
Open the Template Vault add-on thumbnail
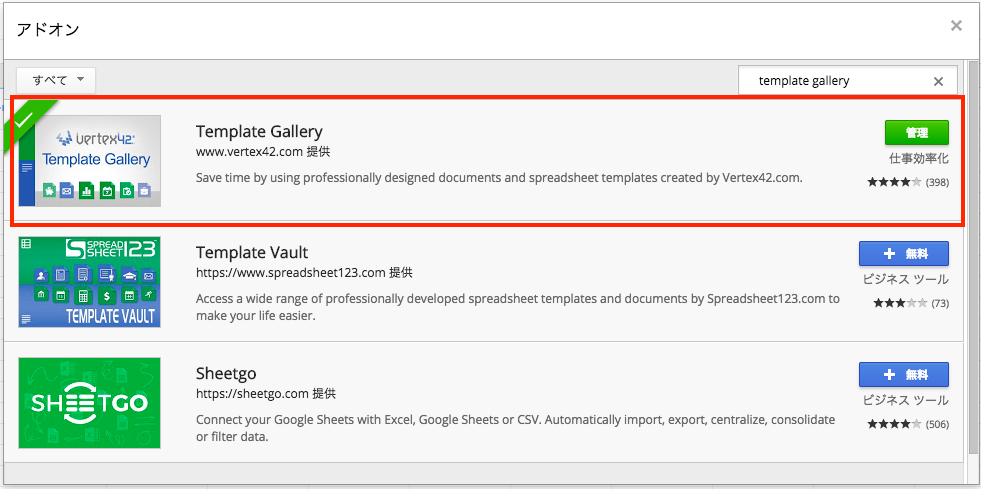point(89,282)
